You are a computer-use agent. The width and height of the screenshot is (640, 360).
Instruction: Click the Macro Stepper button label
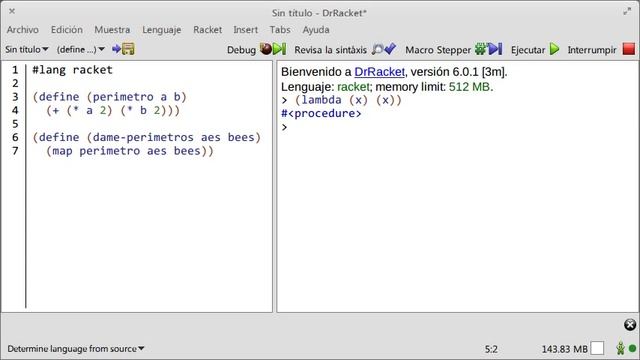pyautogui.click(x=438, y=50)
